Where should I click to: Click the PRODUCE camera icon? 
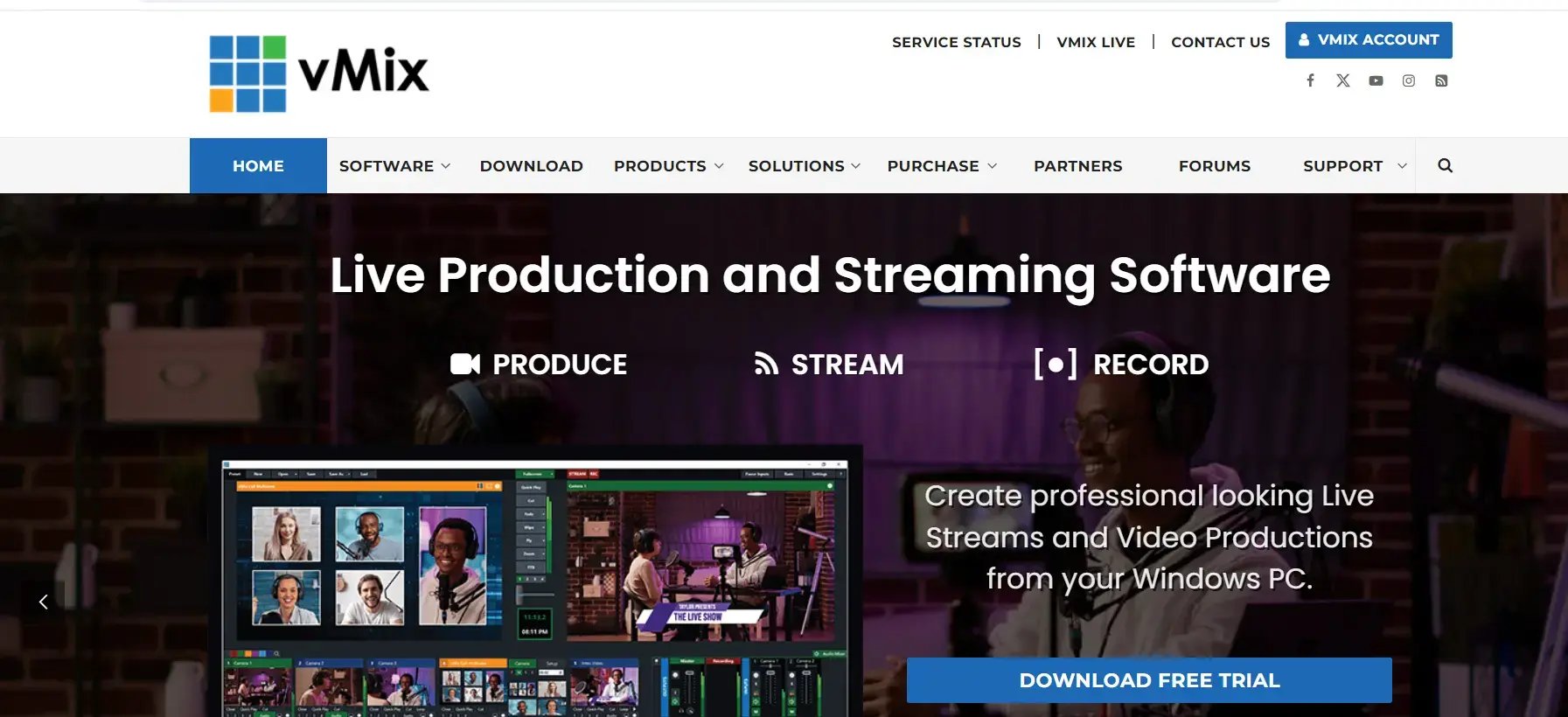pos(465,364)
